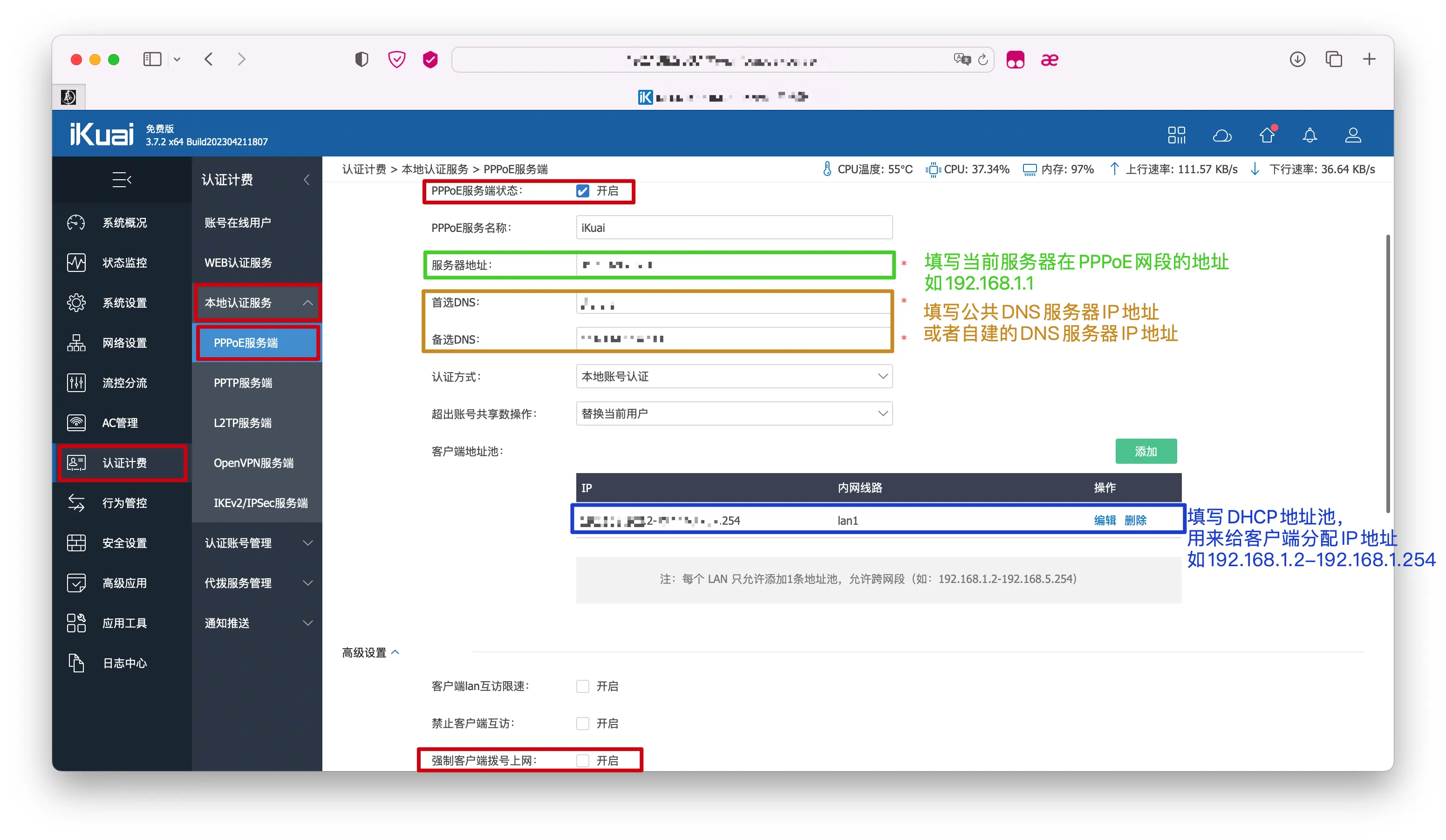Enable 禁止客户端互访 checkbox
Viewport: 1446px width, 840px height.
point(582,724)
